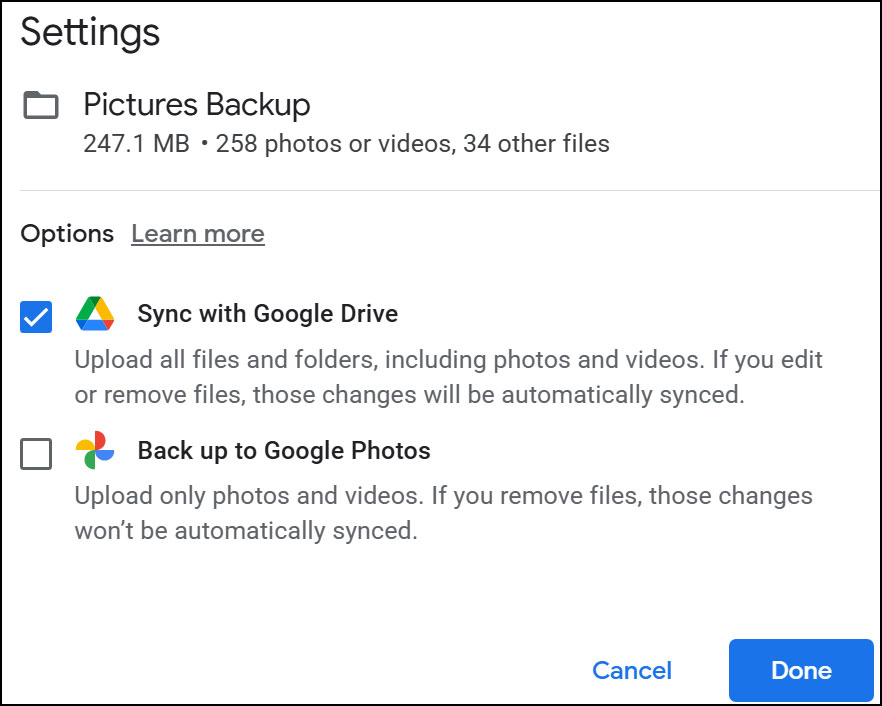Confirm settings with the Done button
Screen dimensions: 882x706
click(x=801, y=671)
